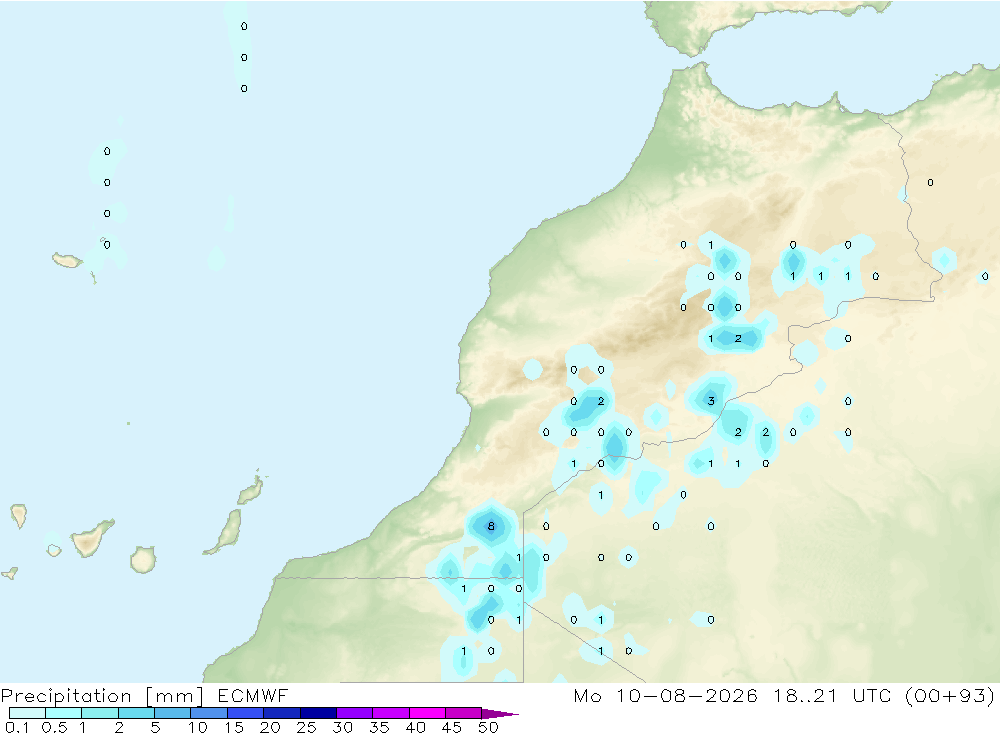The width and height of the screenshot is (1000, 733).
Task: Click the legend swatch between 35 and 40
Action: 390,713
